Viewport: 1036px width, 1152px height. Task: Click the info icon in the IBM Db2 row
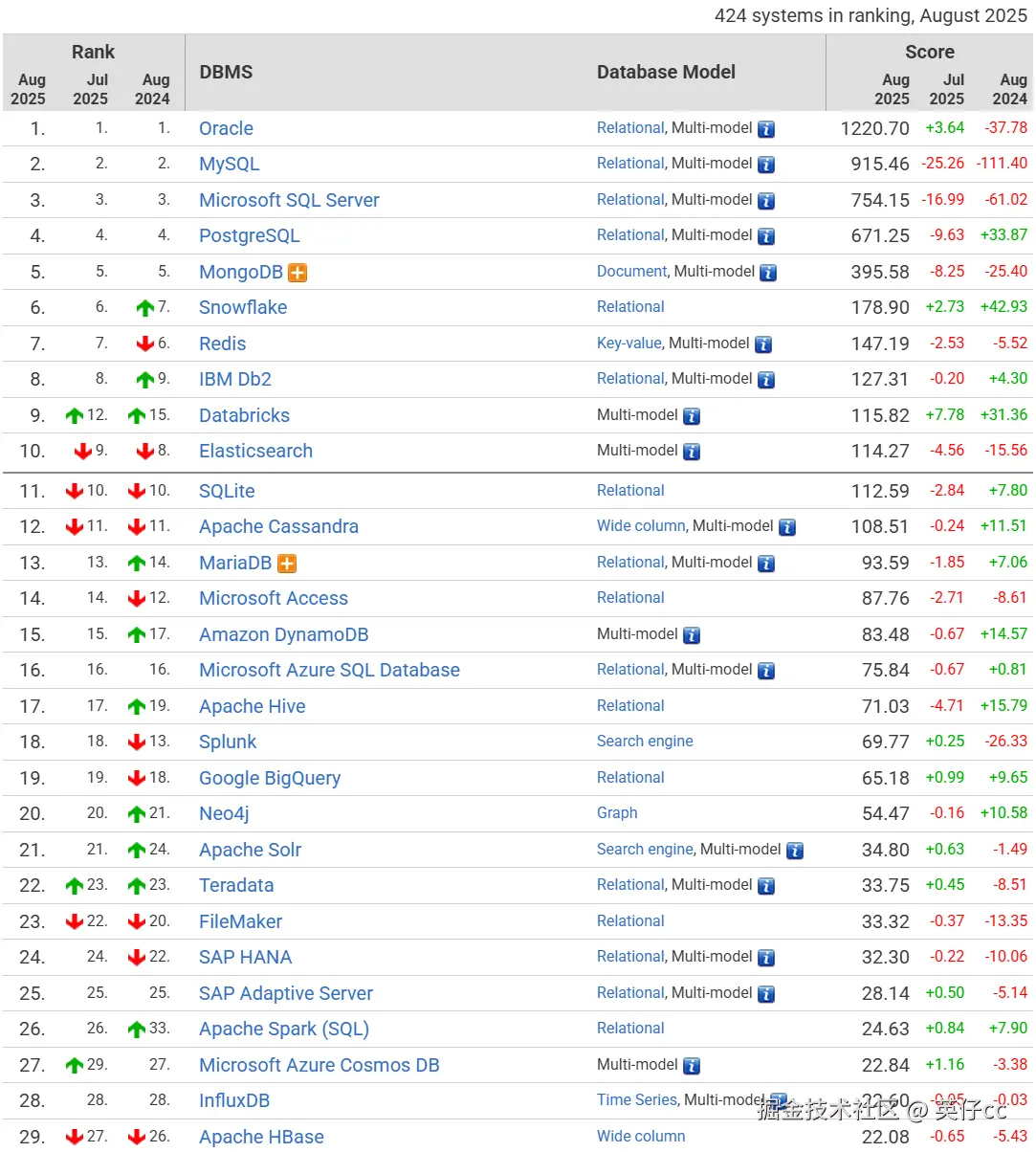click(766, 380)
